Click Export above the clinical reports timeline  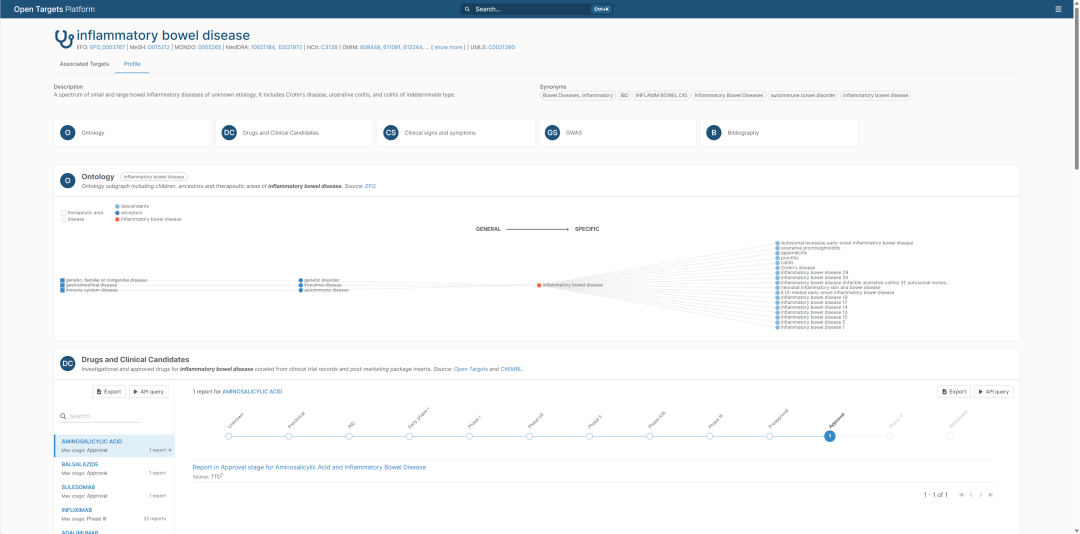(954, 391)
